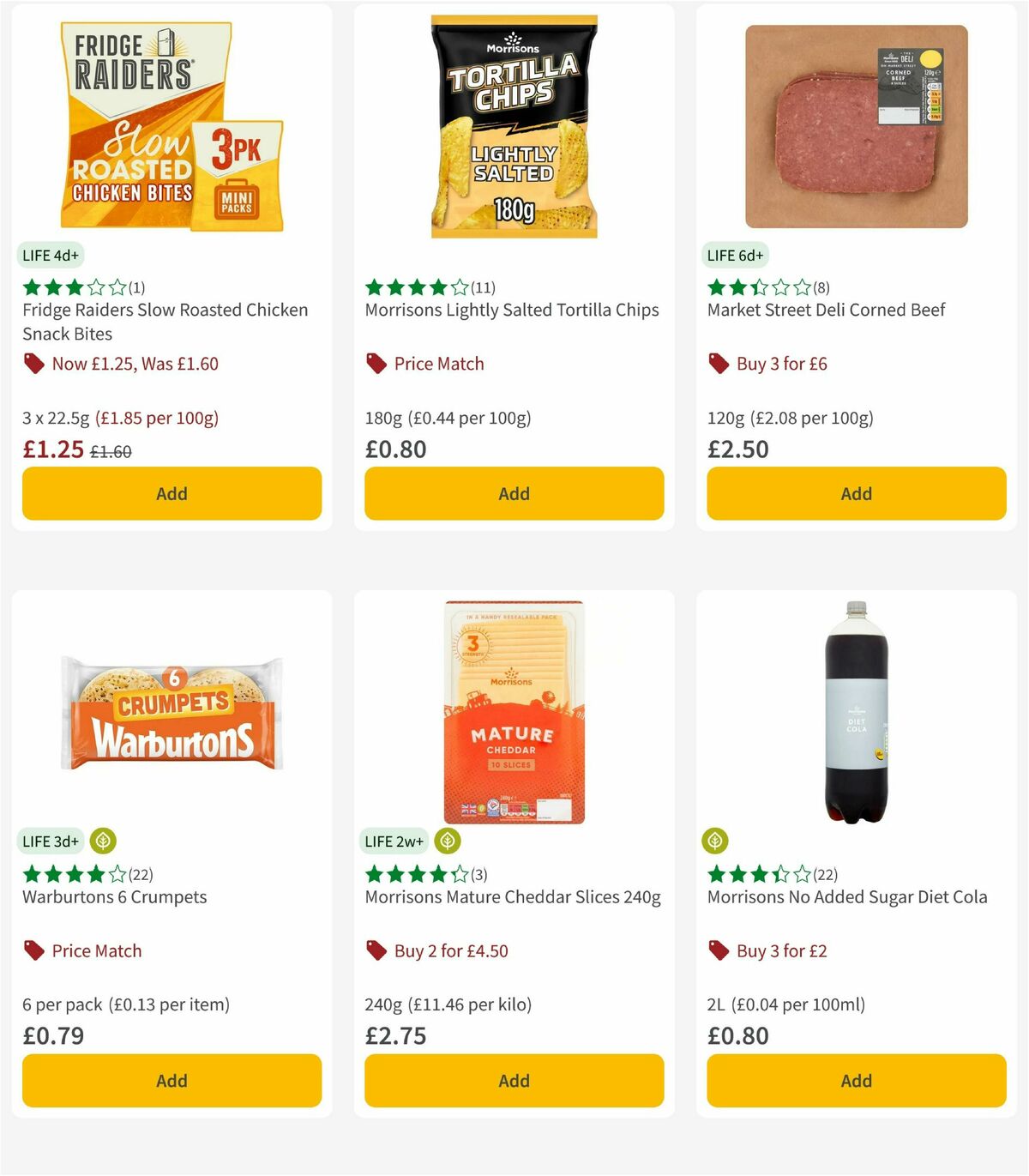Open the Morrisons Lightly Salted Tortilla Chips product page
Screen dimensions: 1029x1176
click(x=512, y=310)
